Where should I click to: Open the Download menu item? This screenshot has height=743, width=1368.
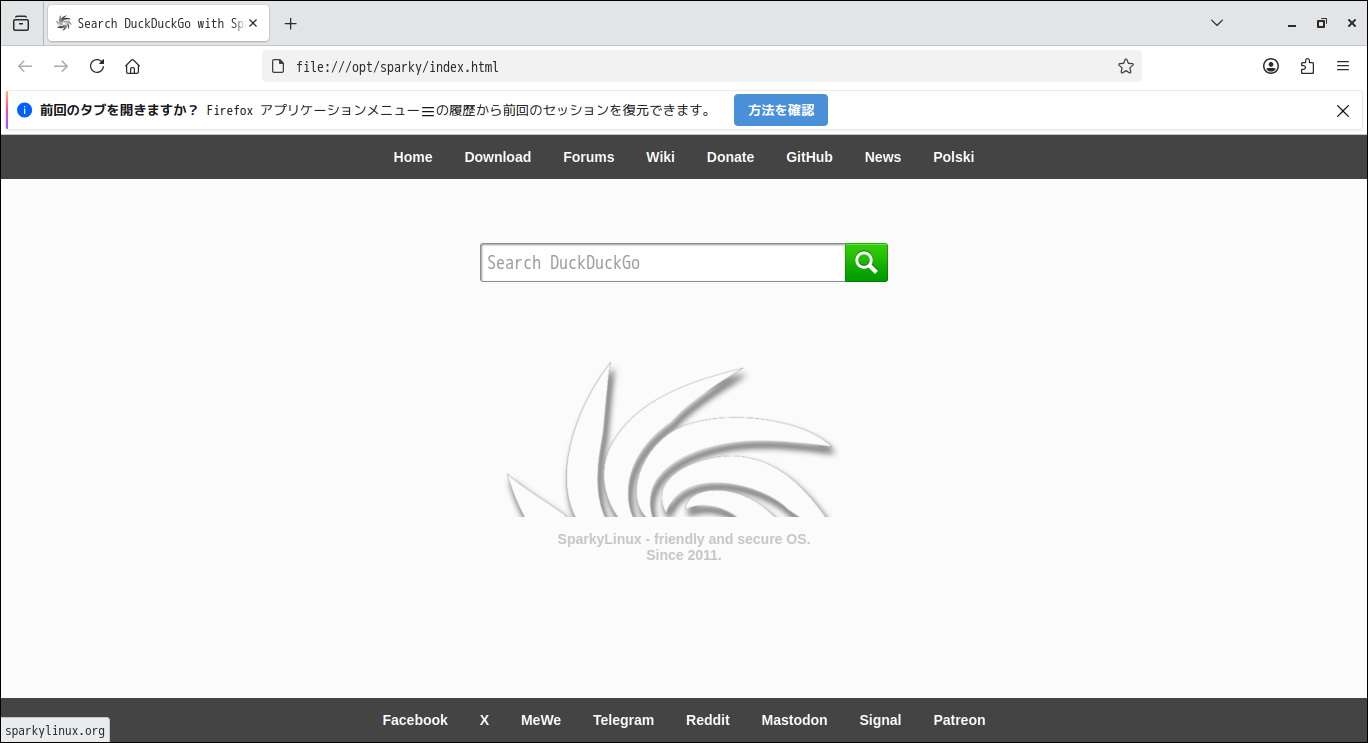[498, 157]
